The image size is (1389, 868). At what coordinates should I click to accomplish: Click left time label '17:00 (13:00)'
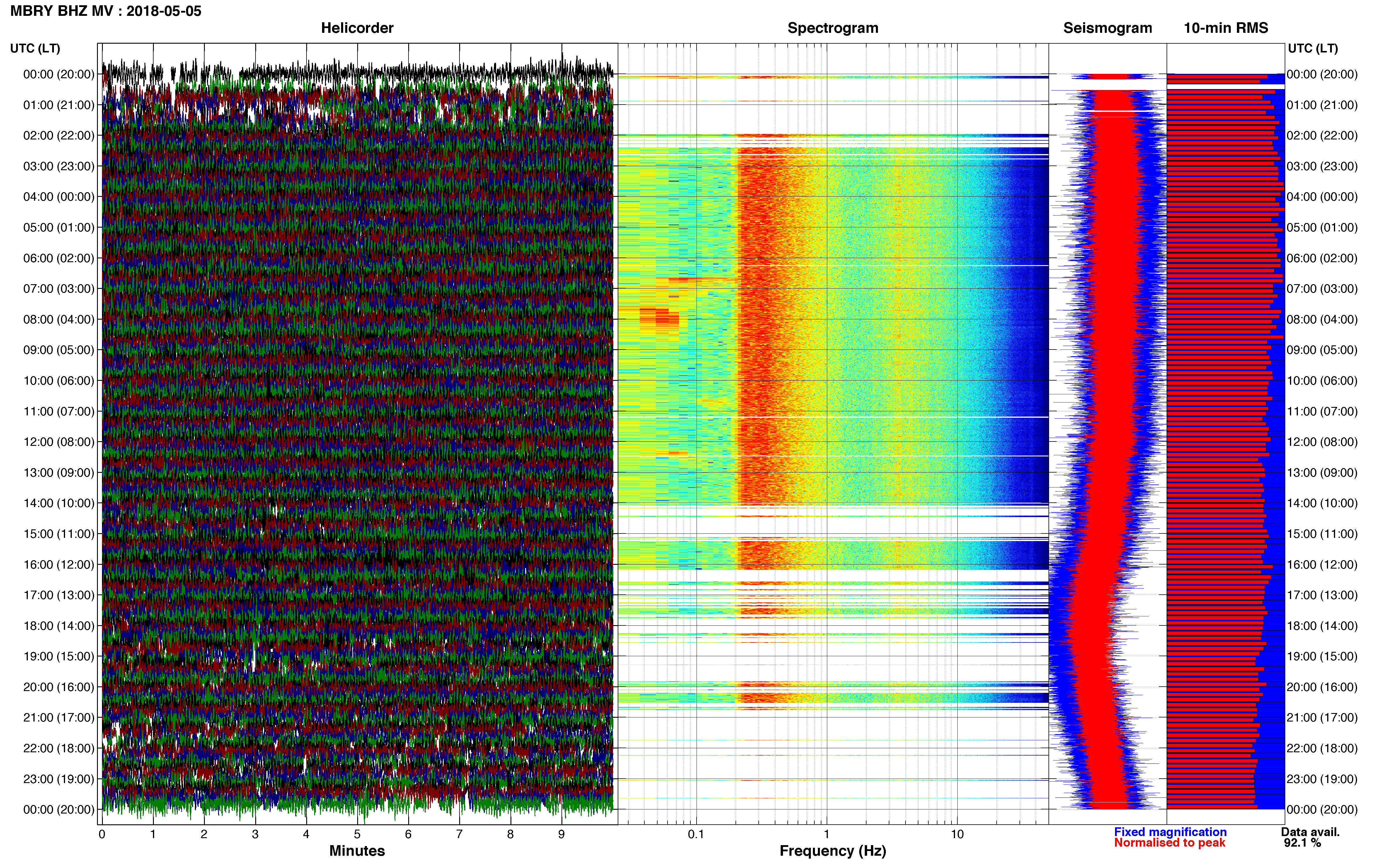[x=59, y=595]
